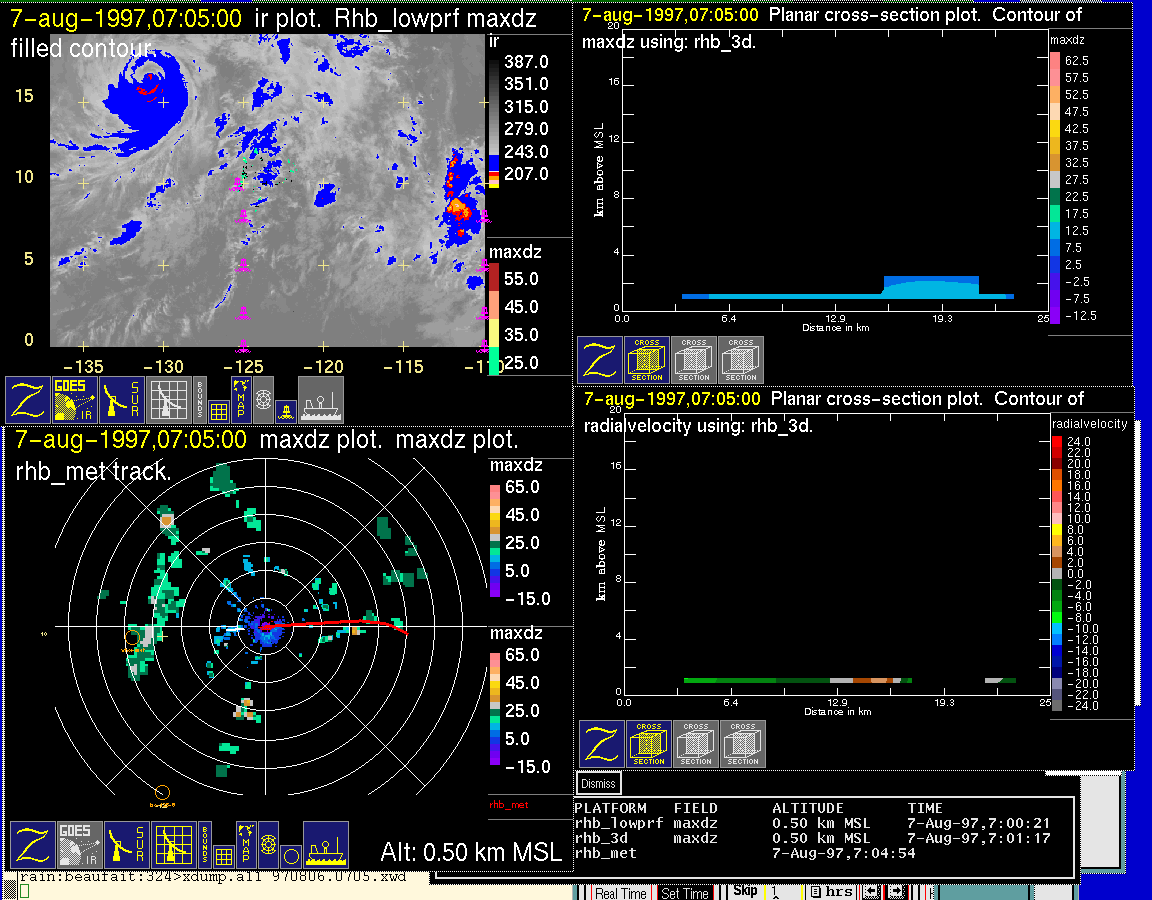1152x900 pixels.
Task: Select the active yellow CROSS SECTION icon under the radialvelocity plot
Action: [649, 744]
